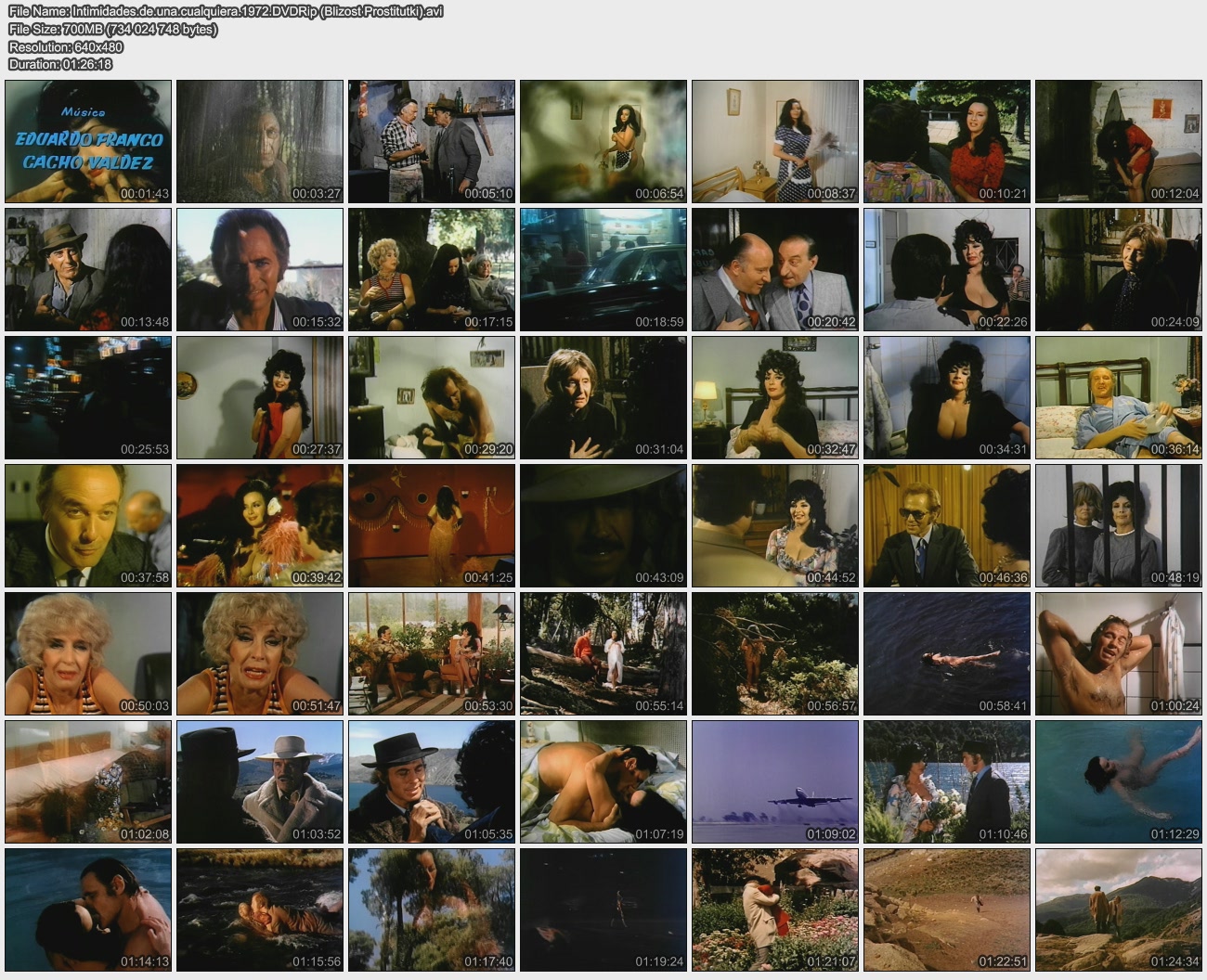Click the thumbnail marked 00:25:53
The width and height of the screenshot is (1207, 980).
tap(88, 397)
